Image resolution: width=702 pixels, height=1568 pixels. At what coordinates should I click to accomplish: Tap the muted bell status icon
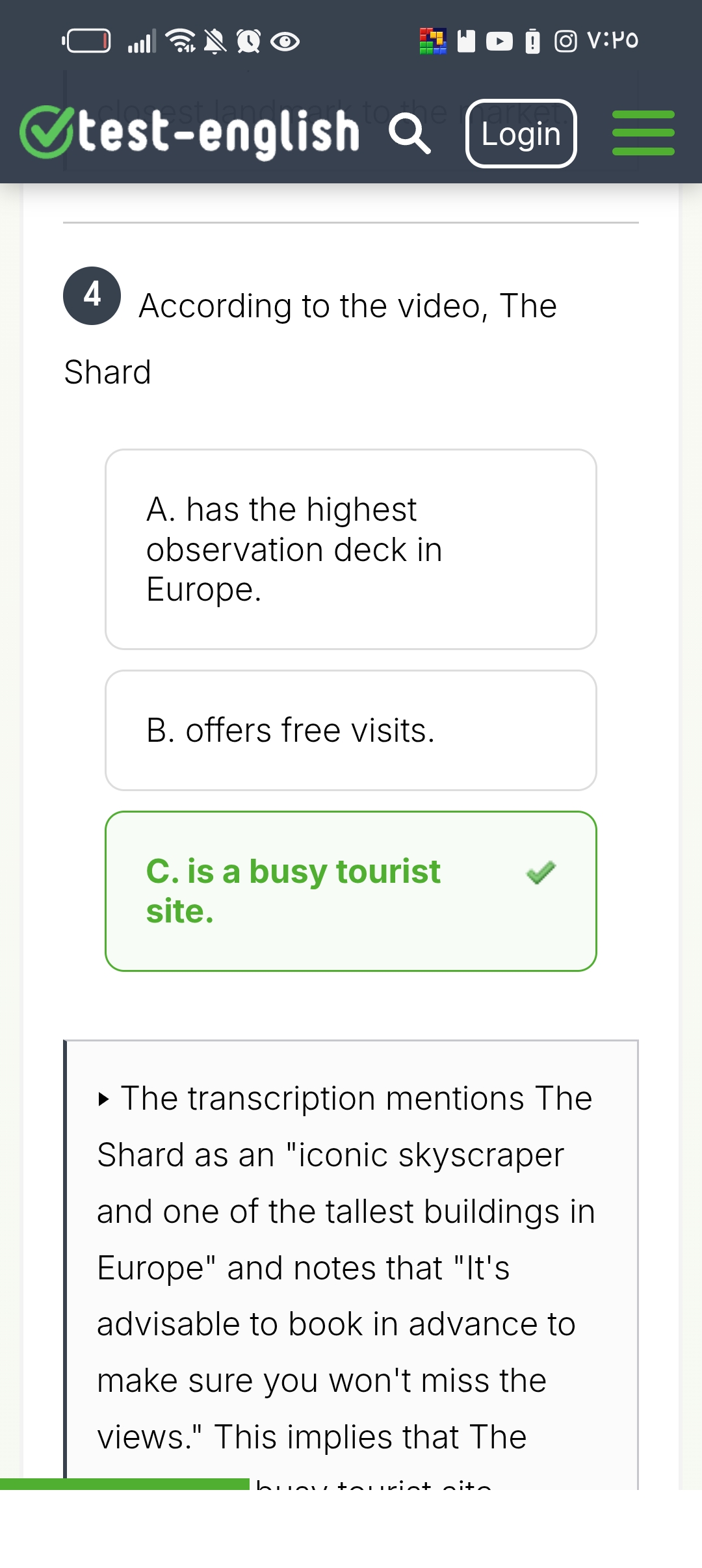click(x=215, y=42)
